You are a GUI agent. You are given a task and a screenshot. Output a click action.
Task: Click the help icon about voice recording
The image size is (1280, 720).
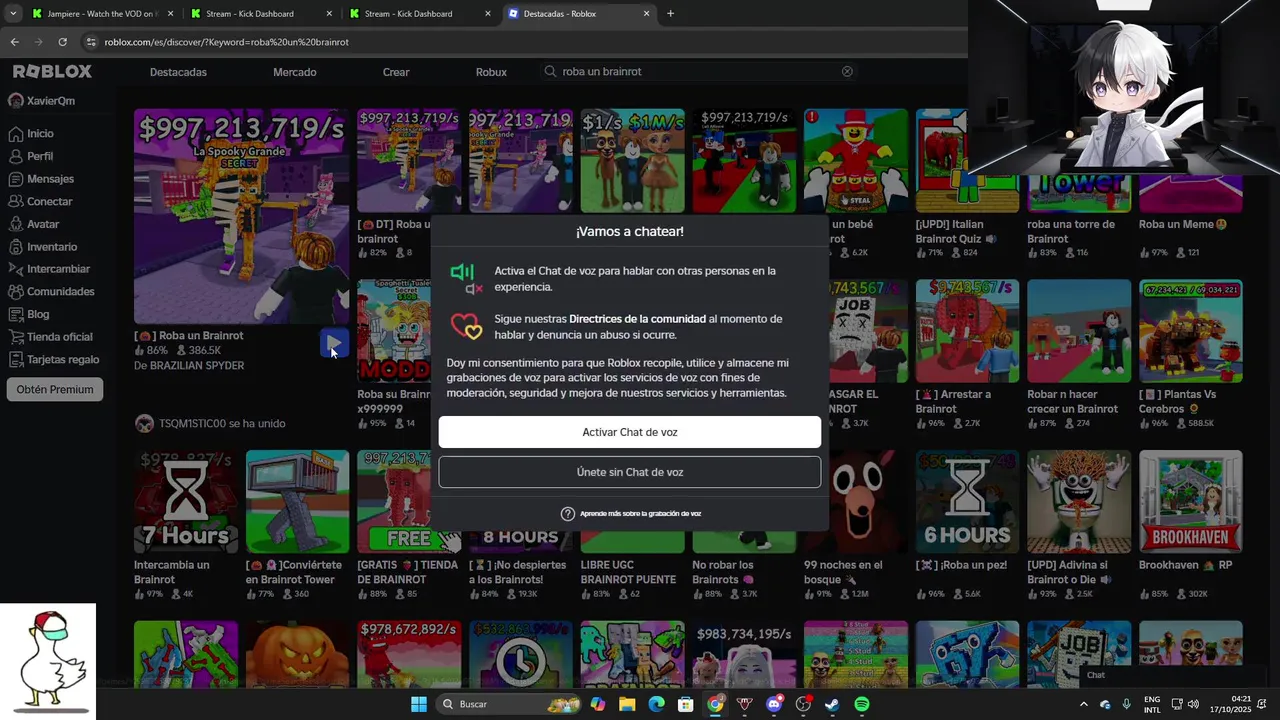pos(567,514)
